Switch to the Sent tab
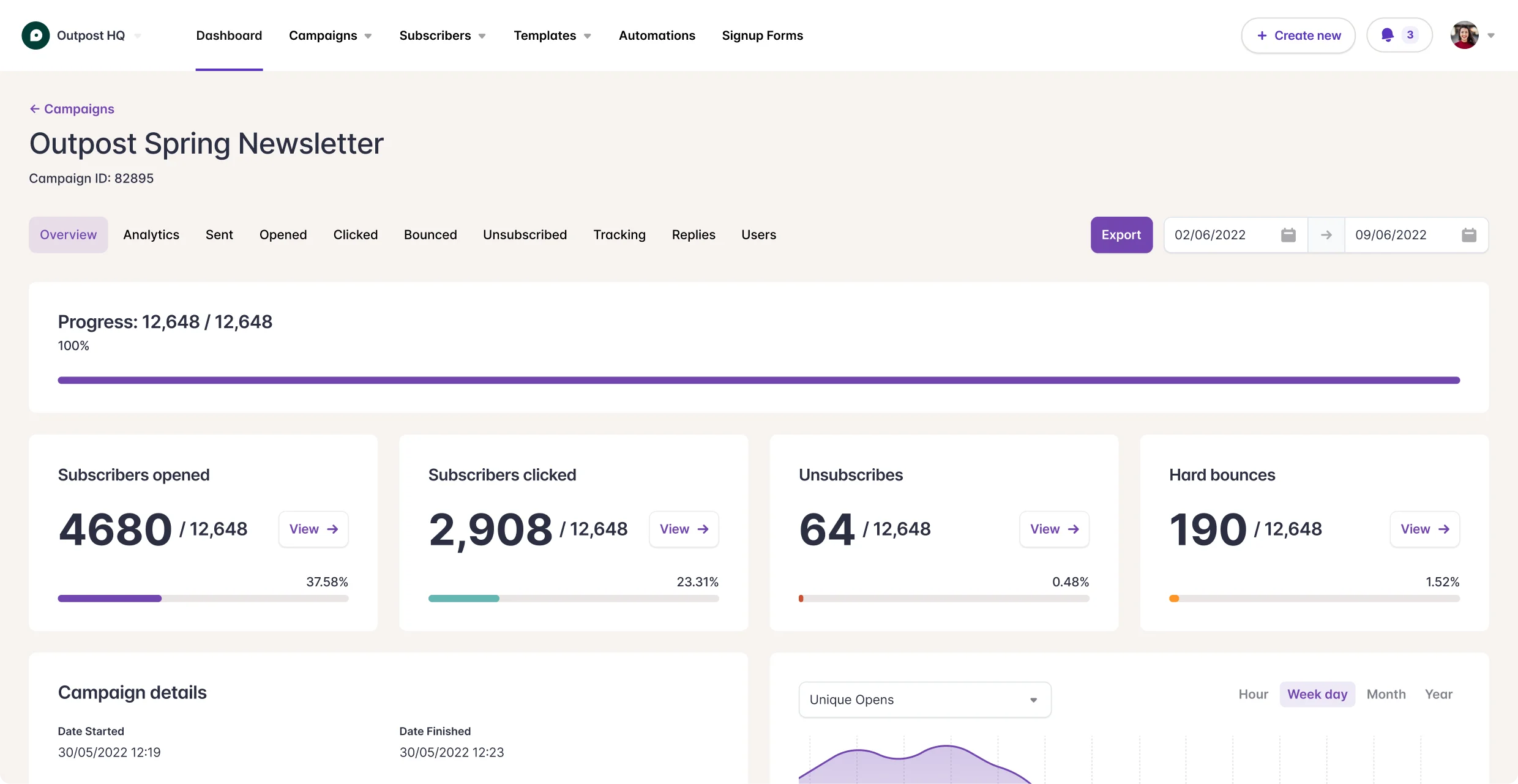This screenshot has height=784, width=1518. pos(219,235)
